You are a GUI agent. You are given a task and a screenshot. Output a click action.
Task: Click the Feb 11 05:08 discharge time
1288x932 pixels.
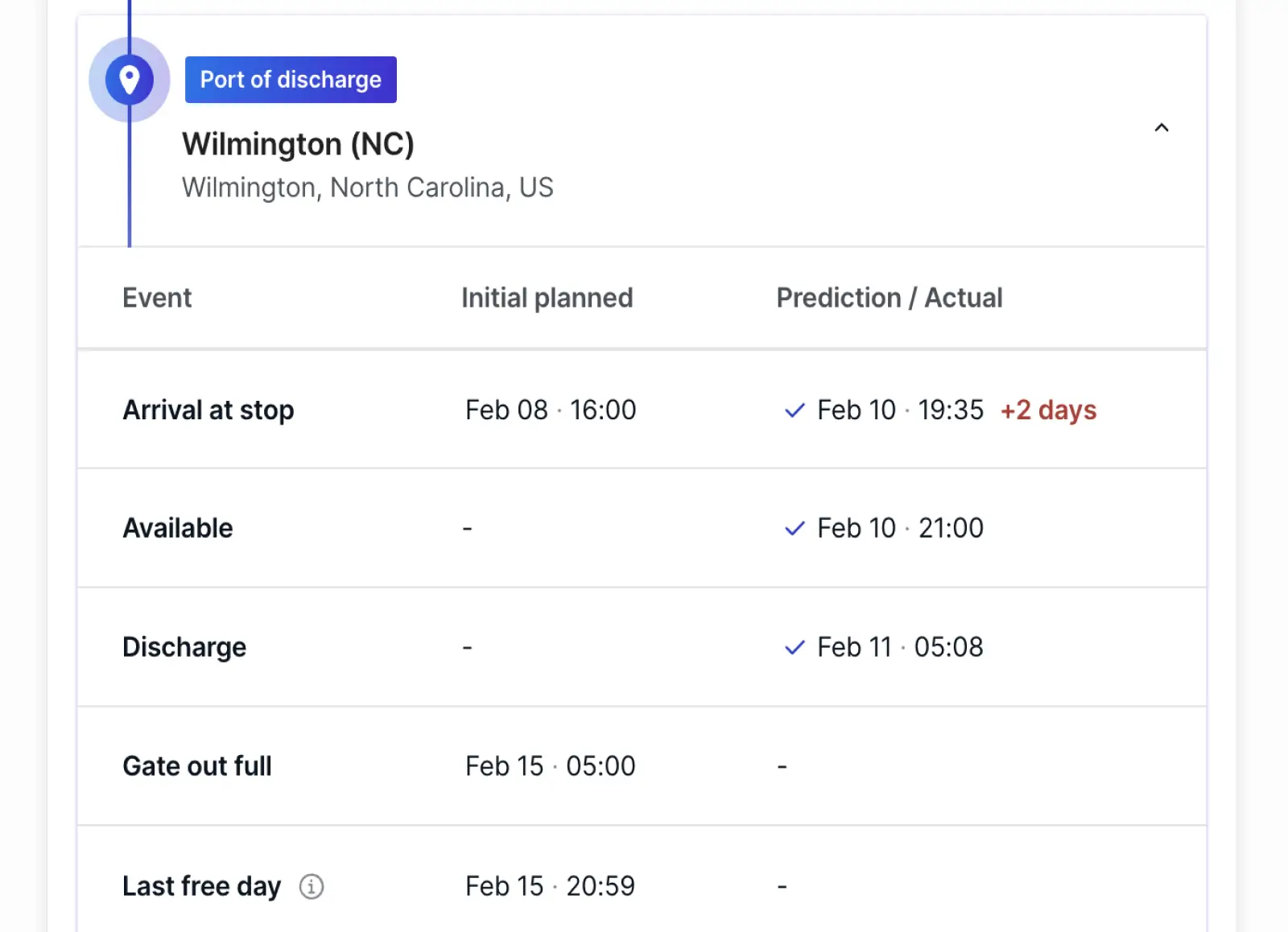(900, 647)
